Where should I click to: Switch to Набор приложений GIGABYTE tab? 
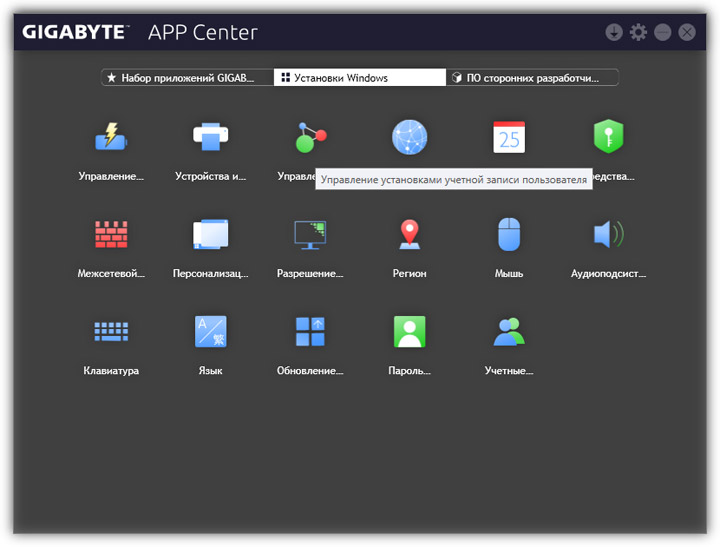(x=187, y=78)
